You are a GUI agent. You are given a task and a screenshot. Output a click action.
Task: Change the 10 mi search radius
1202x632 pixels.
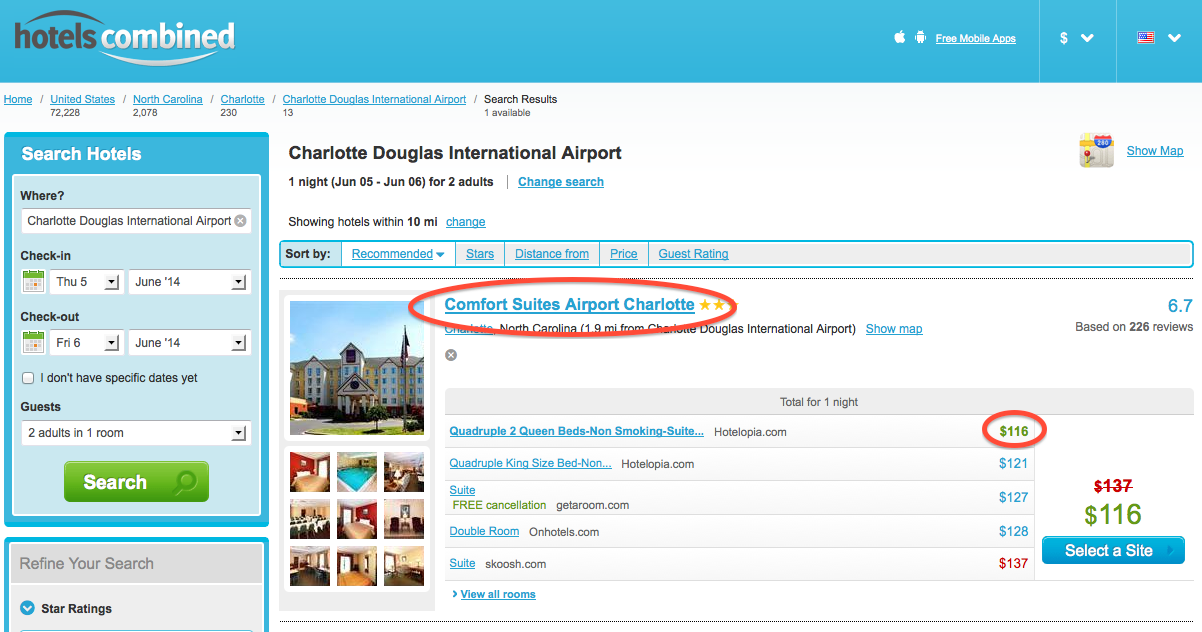point(466,222)
